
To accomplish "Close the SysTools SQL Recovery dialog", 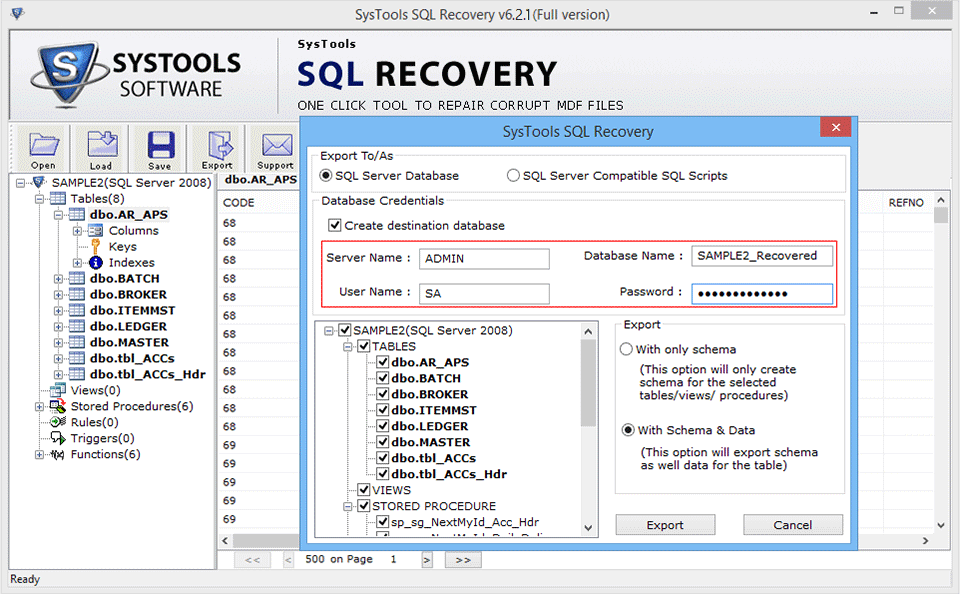I will point(836,127).
